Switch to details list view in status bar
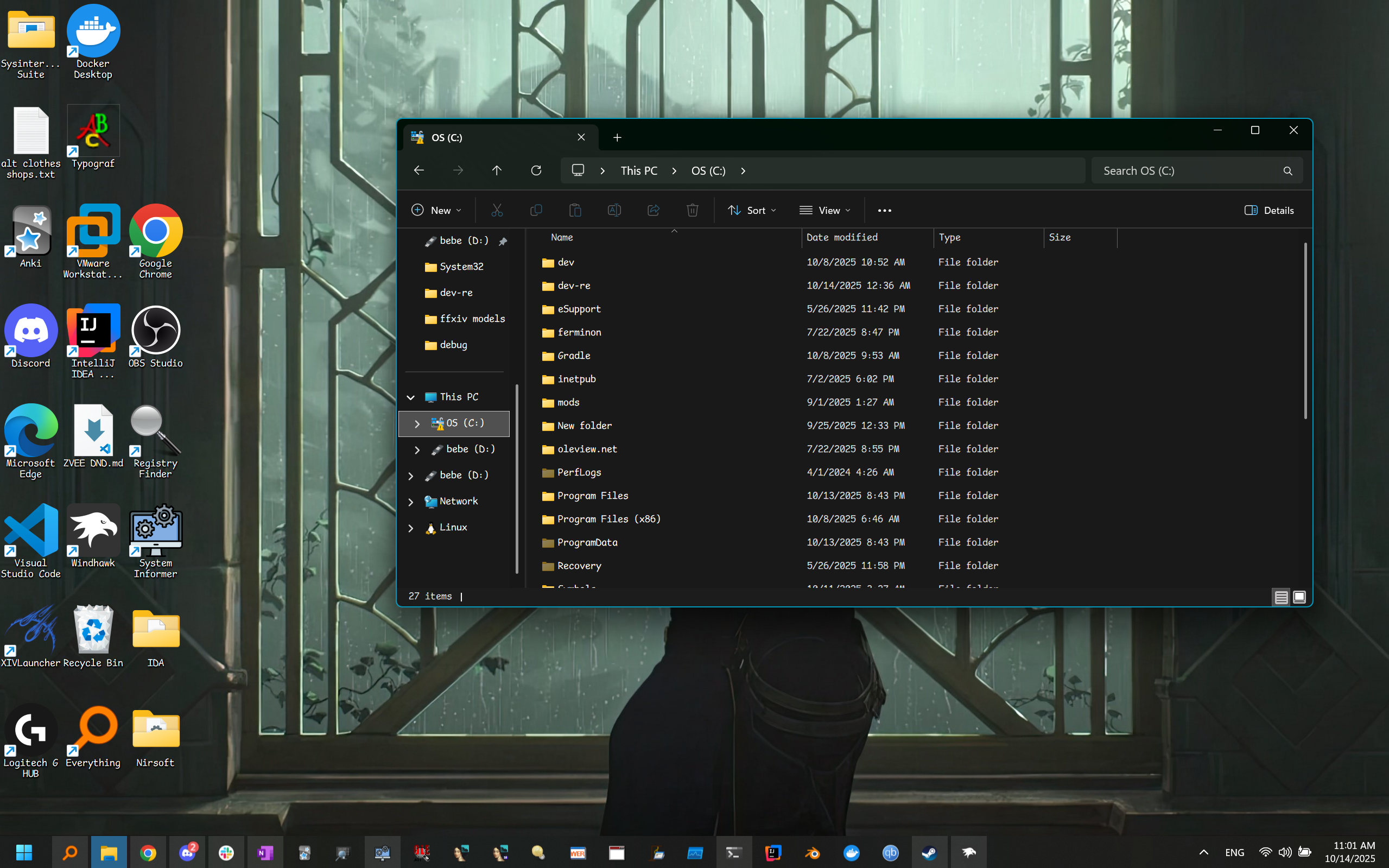Viewport: 1389px width, 868px height. click(1281, 597)
